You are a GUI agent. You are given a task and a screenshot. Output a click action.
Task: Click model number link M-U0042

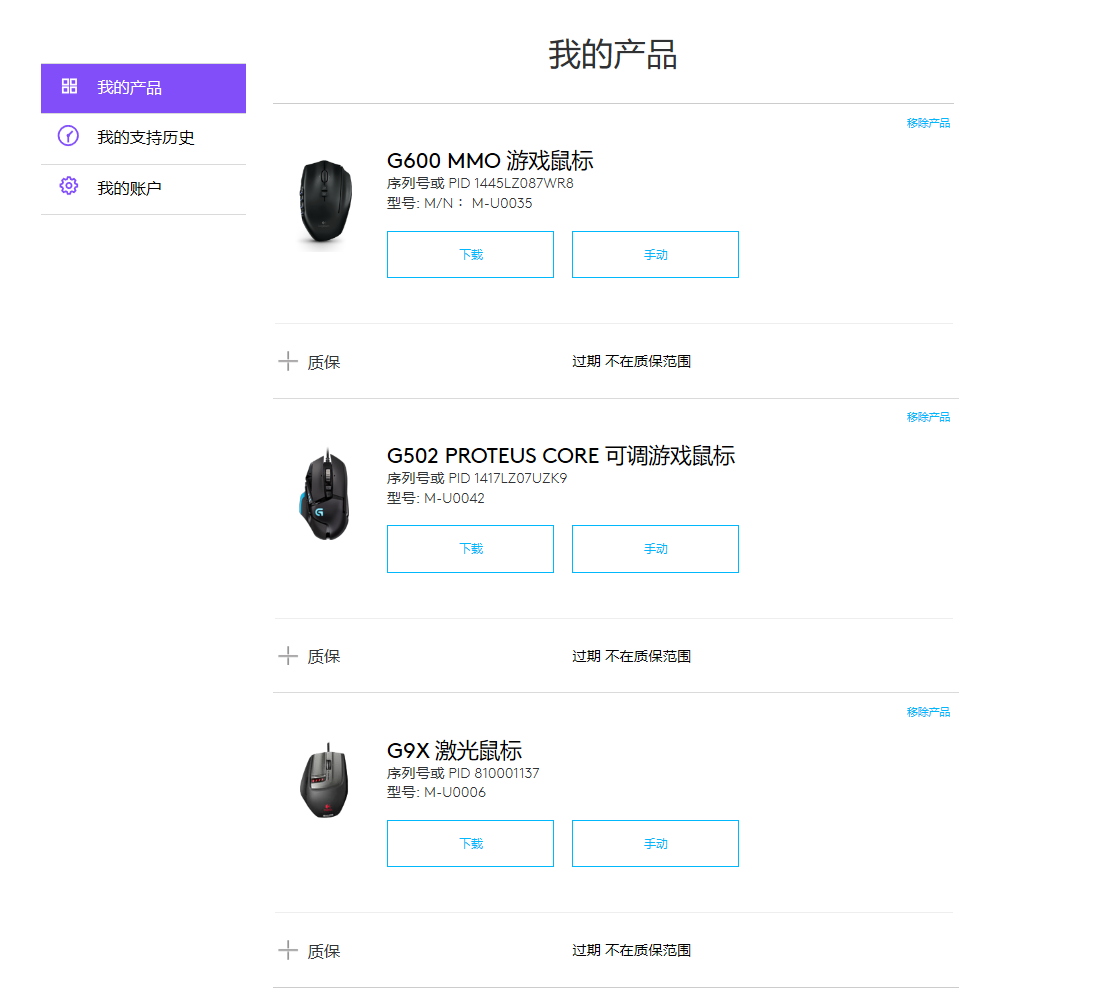pyautogui.click(x=454, y=498)
